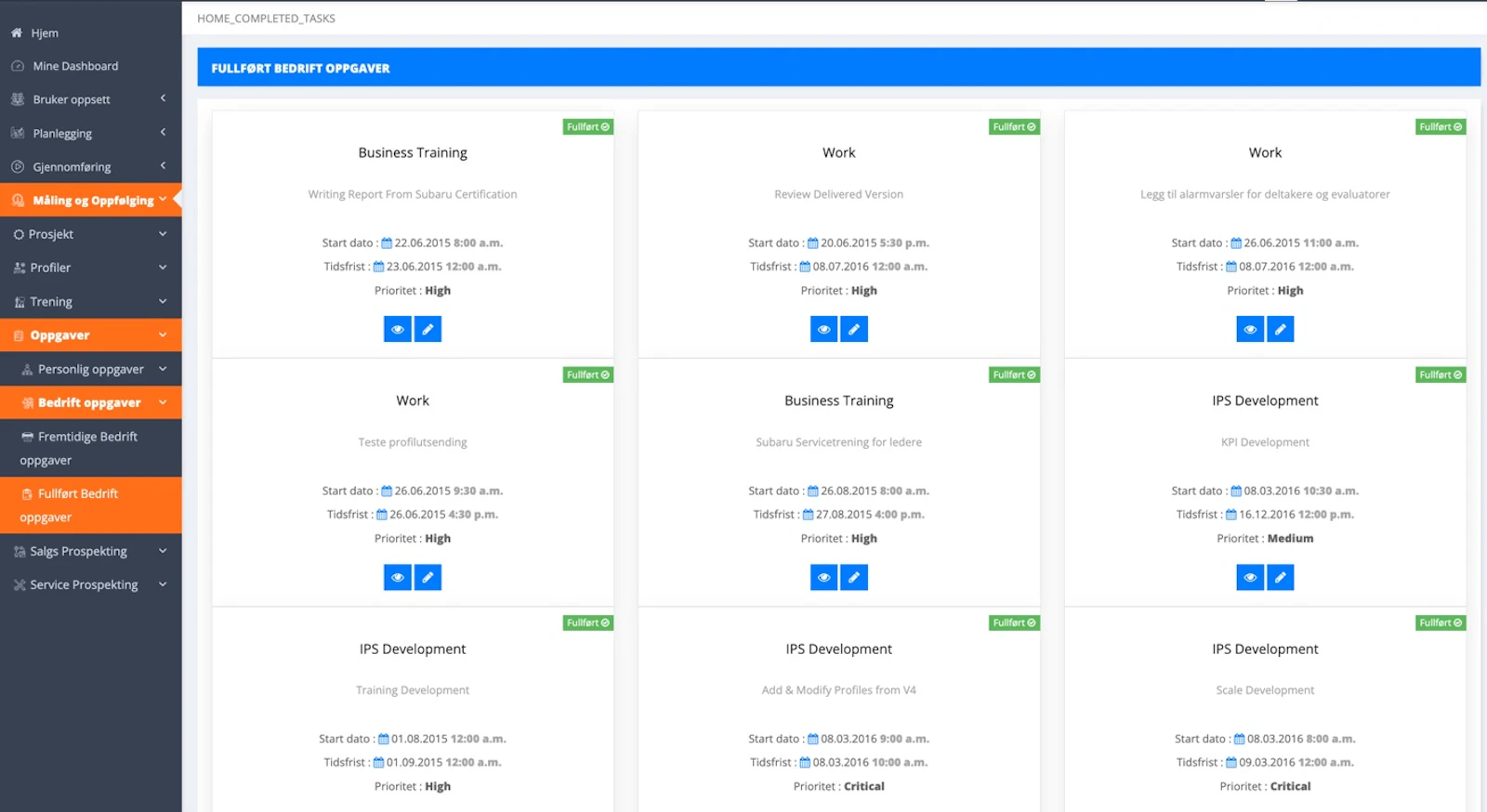This screenshot has width=1487, height=812.
Task: View the Subaru Servicetrening for ledere task
Action: pos(823,577)
